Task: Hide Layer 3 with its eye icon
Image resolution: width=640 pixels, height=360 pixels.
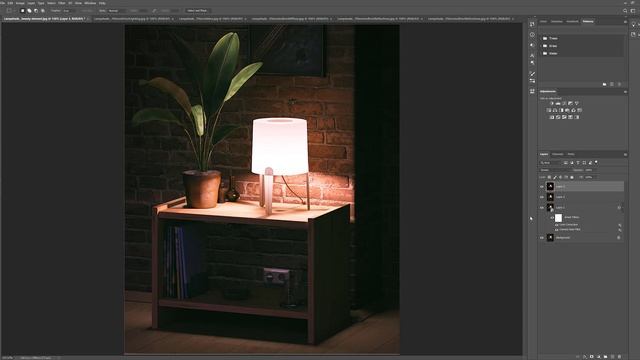Action: coord(542,187)
